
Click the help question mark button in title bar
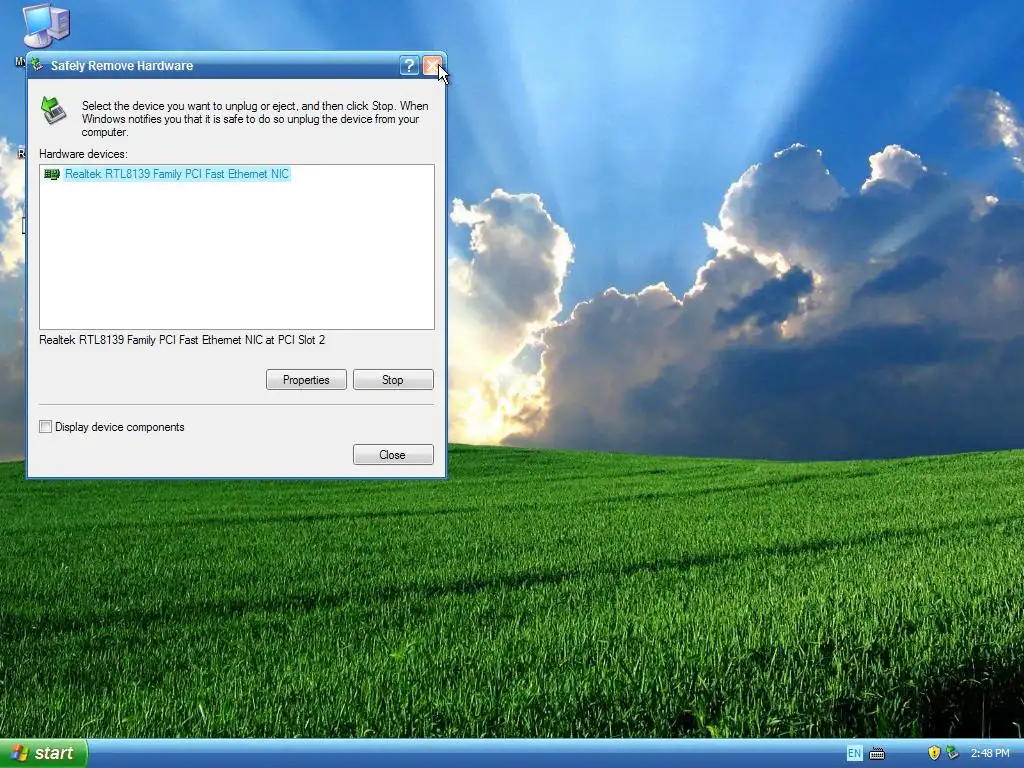[x=409, y=65]
